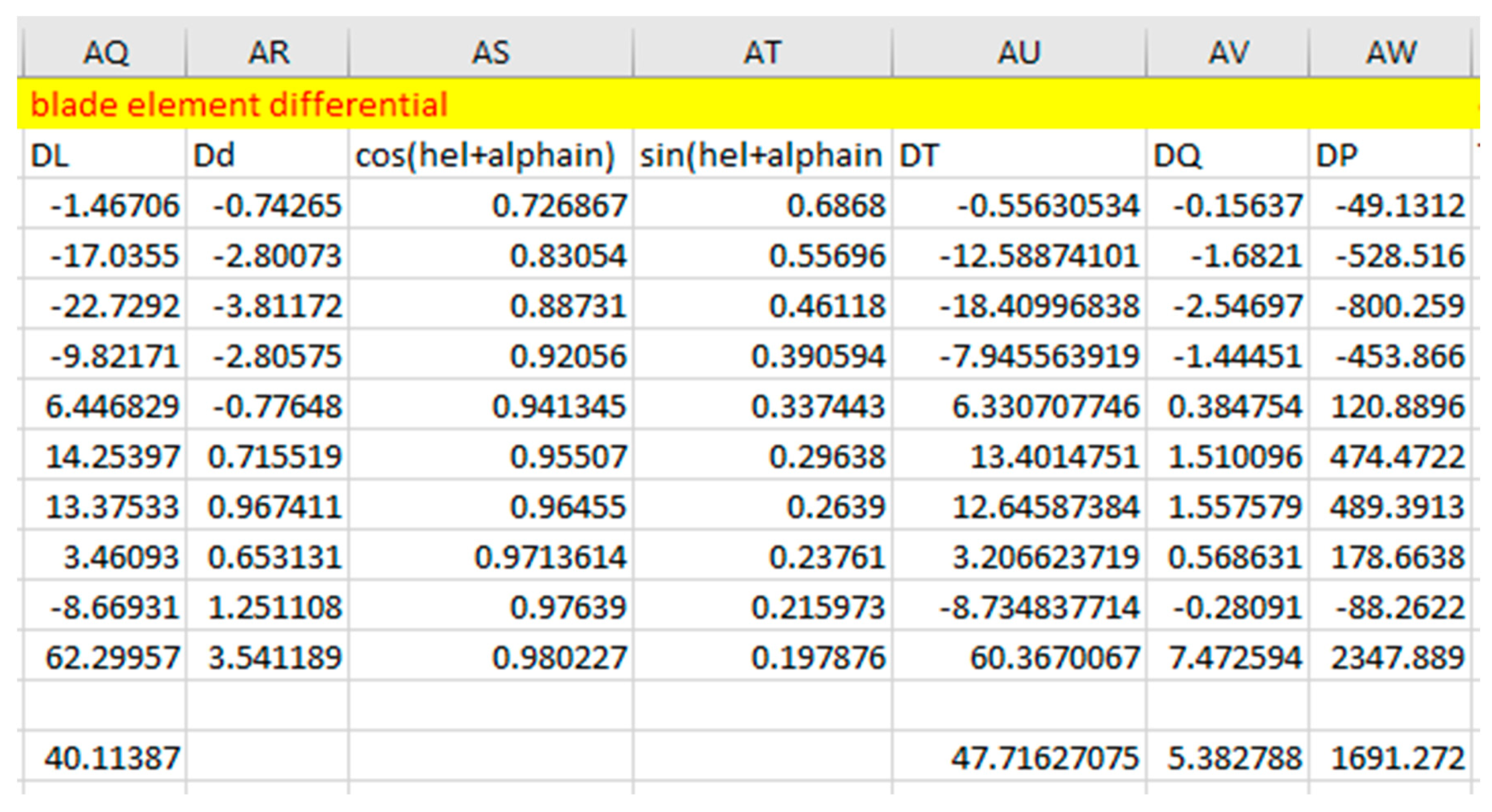
Task: Select column header AV
Action: pyautogui.click(x=1228, y=53)
